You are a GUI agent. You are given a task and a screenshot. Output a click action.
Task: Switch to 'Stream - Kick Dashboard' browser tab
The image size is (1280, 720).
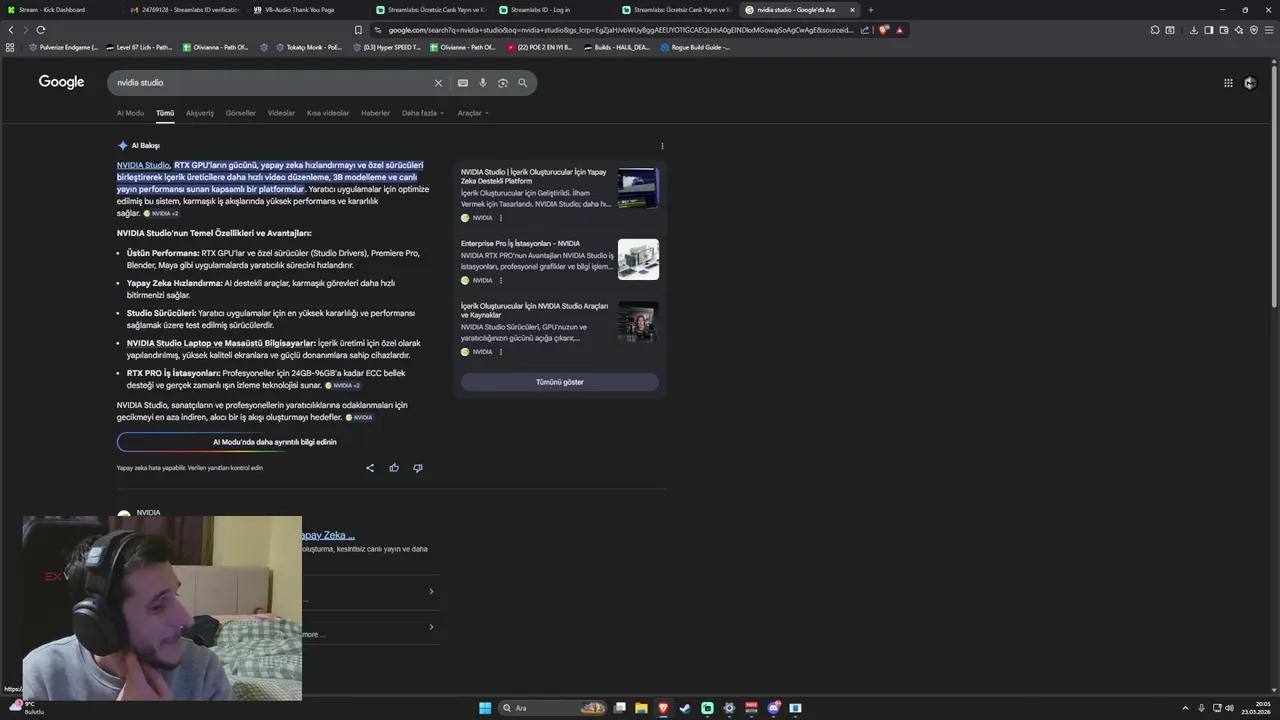[60, 10]
